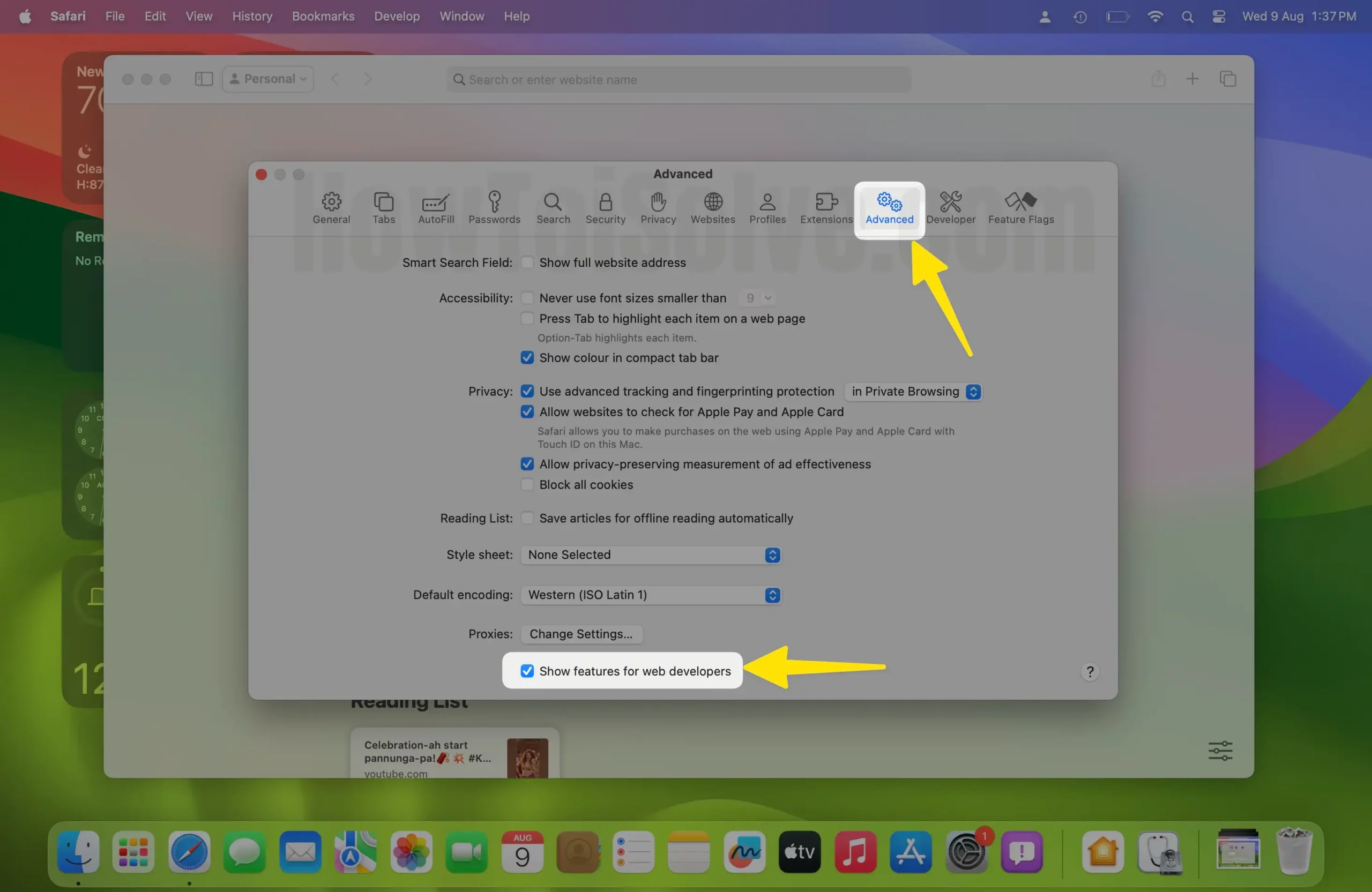
Task: Open the Privacy hand icon pane
Action: 658,208
